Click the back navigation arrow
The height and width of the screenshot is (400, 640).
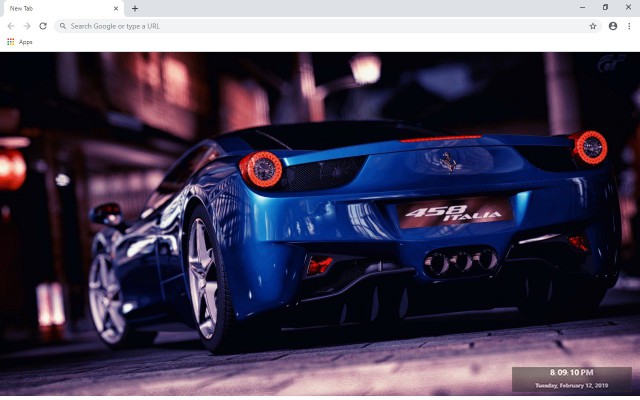pos(11,26)
